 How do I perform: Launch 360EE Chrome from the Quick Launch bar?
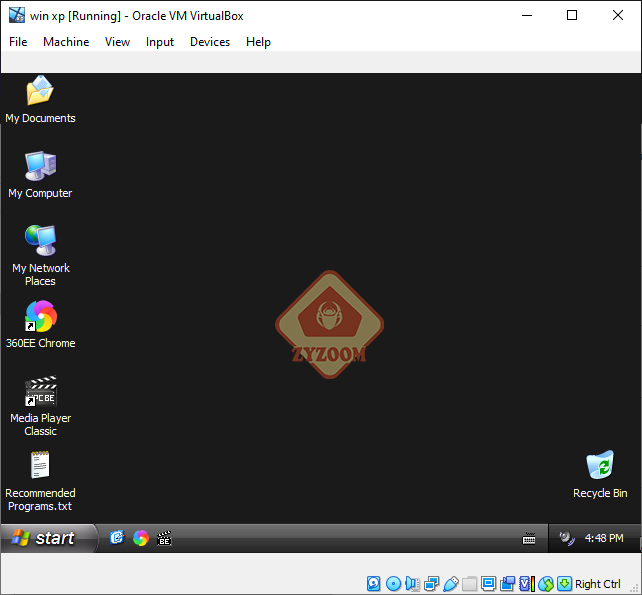click(141, 538)
